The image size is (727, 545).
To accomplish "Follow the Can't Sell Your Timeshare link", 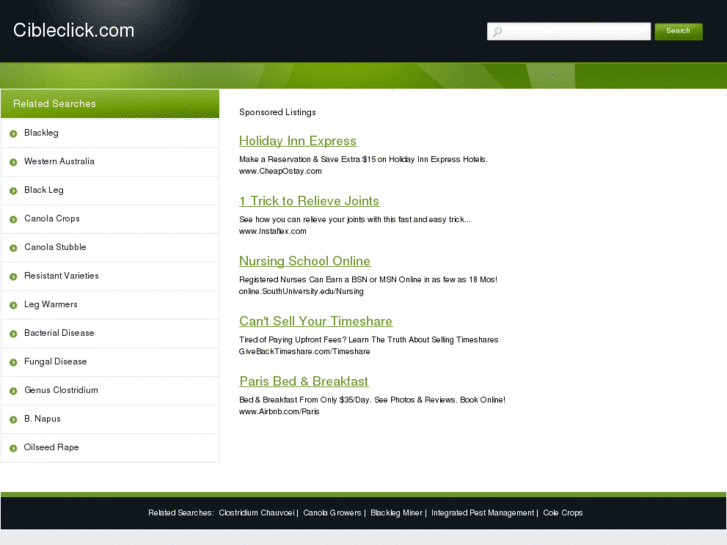I will [316, 321].
